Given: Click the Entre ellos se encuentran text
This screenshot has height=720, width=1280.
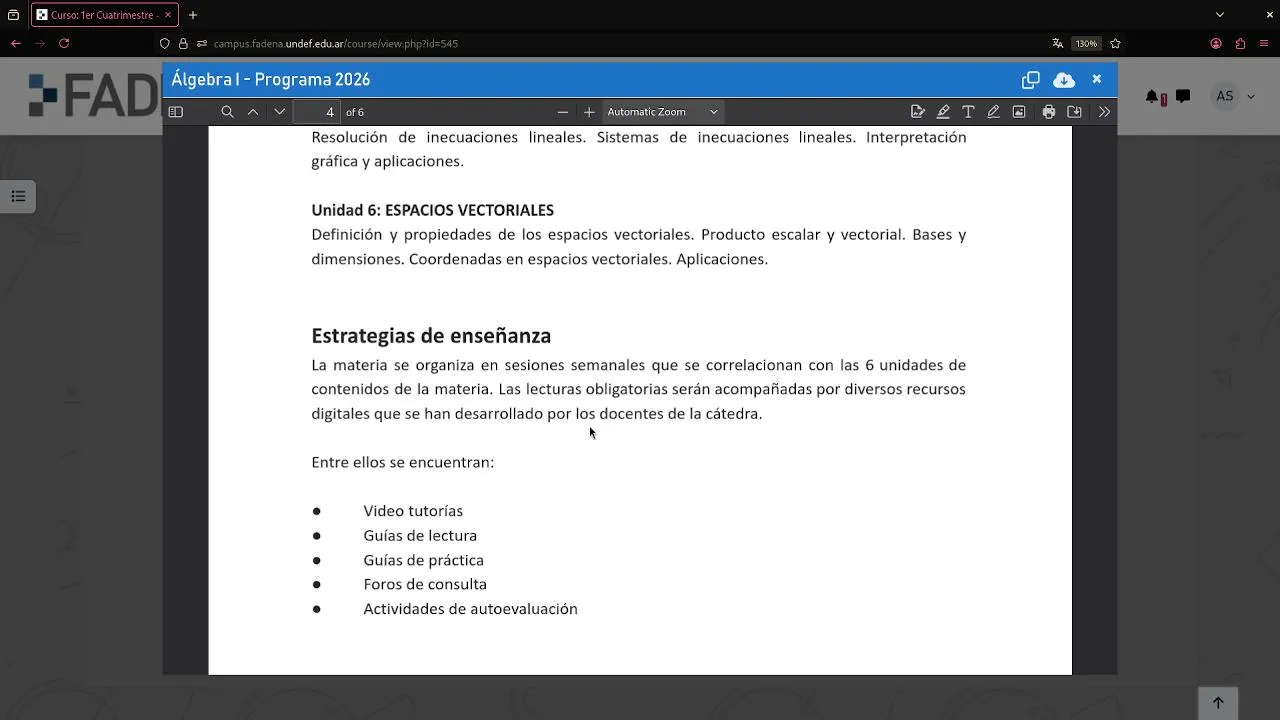Looking at the screenshot, I should 402,462.
